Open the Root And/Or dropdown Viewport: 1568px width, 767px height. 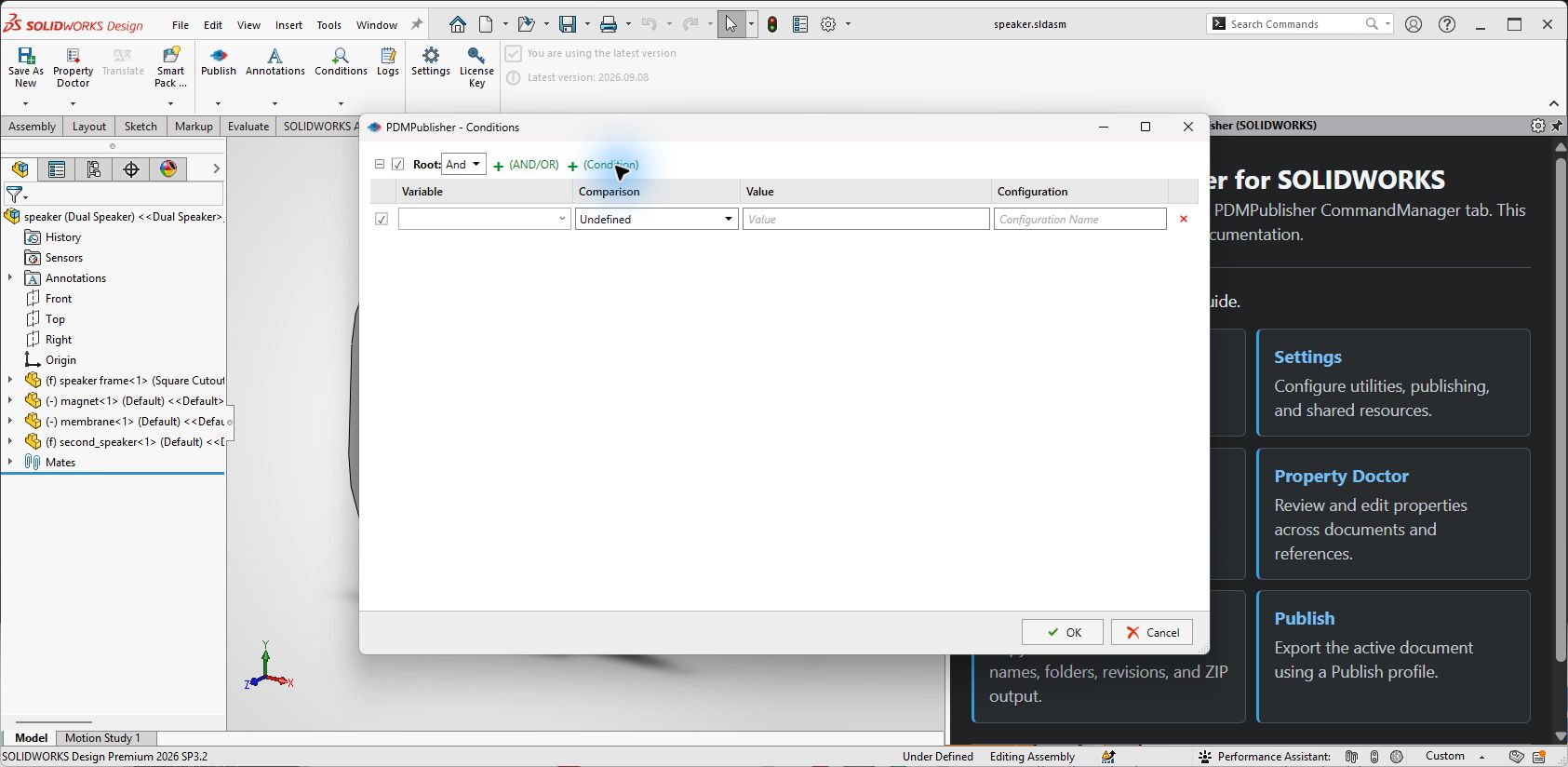click(463, 165)
